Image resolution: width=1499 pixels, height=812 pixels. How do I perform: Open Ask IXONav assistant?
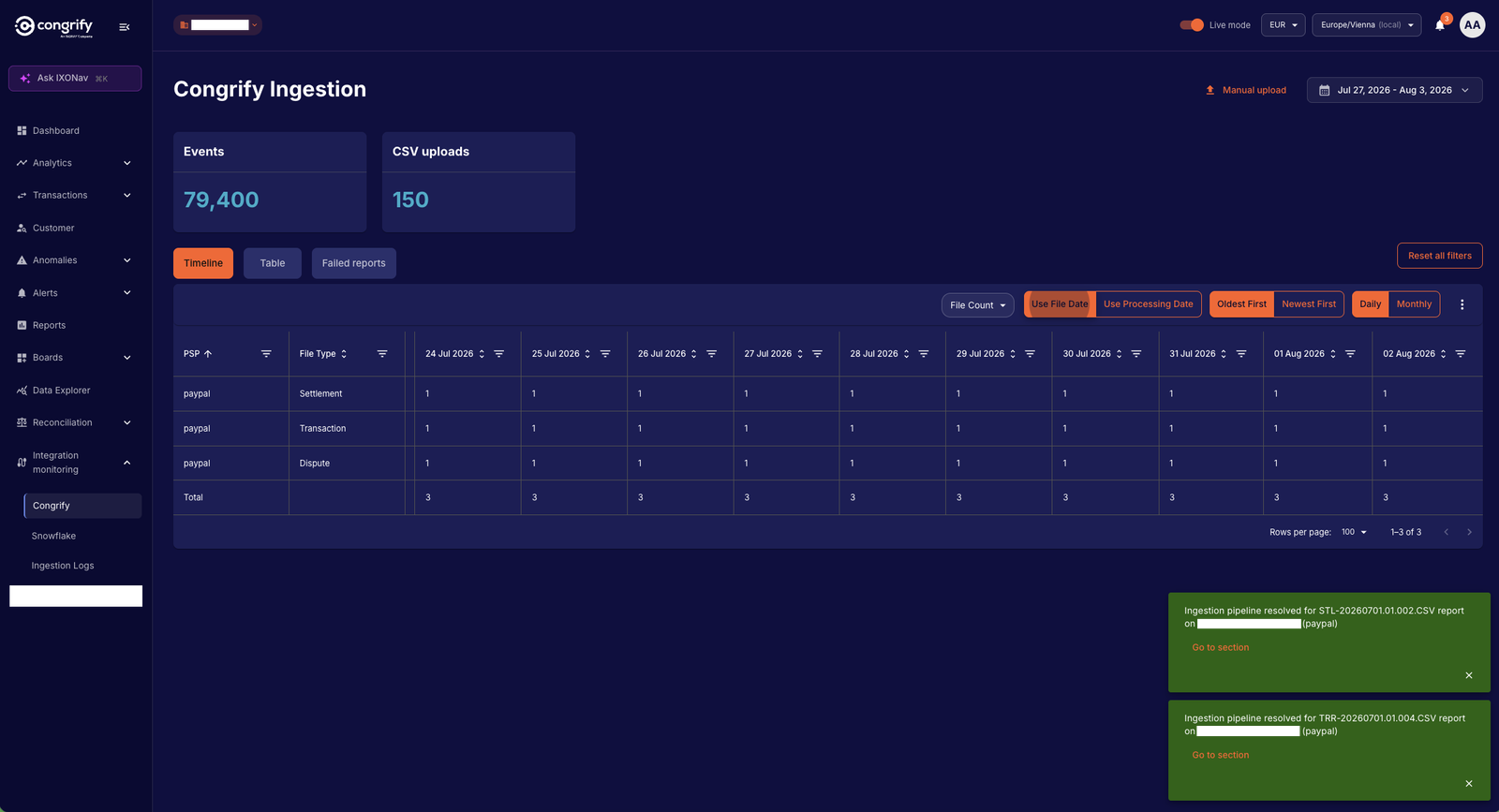(75, 79)
